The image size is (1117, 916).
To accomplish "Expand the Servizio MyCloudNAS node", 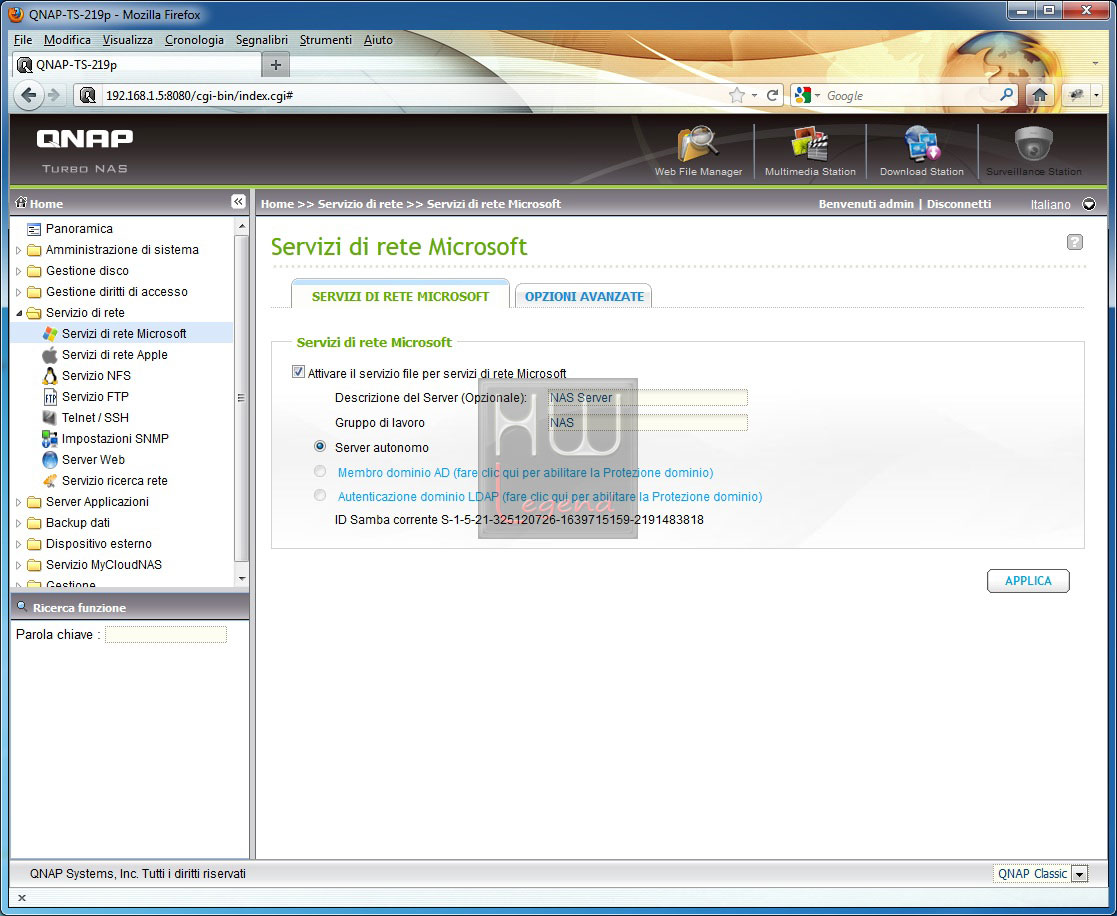I will (x=19, y=565).
